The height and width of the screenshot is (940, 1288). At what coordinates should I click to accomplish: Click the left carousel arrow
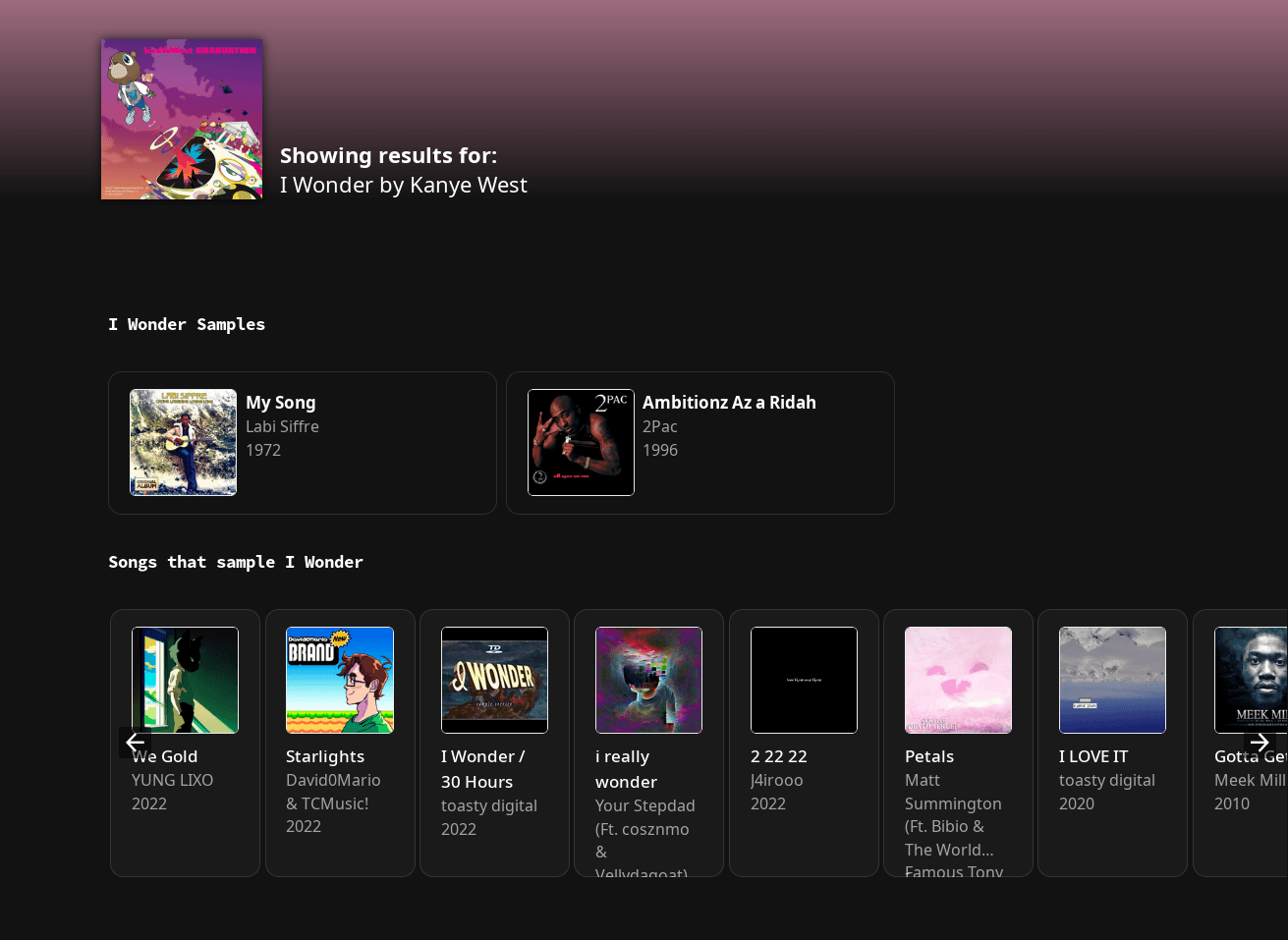coord(135,743)
